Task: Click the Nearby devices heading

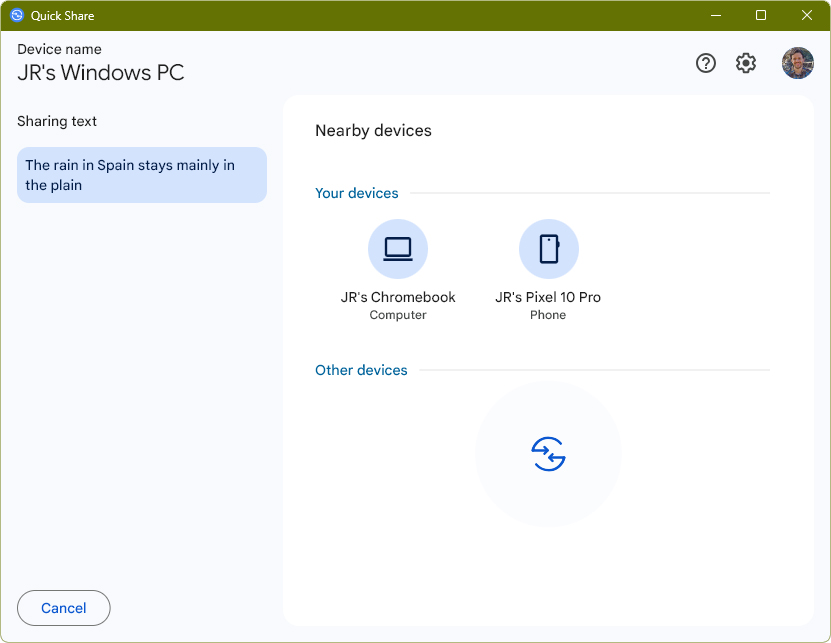Action: [x=373, y=130]
